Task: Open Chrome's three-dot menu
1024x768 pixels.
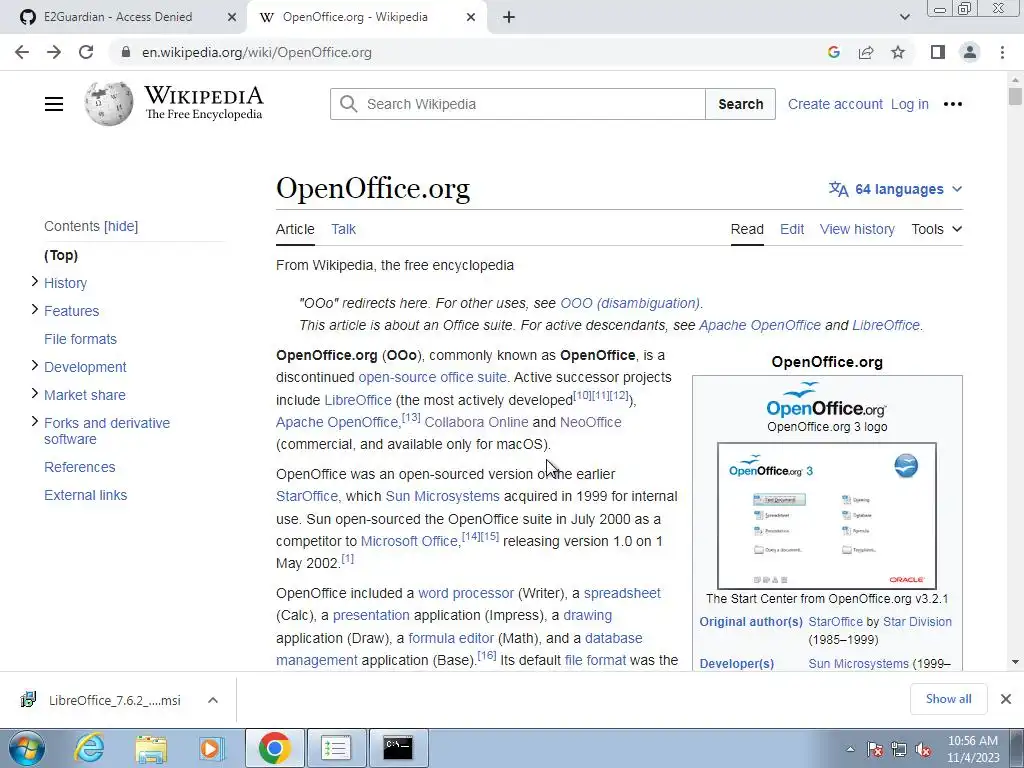Action: pyautogui.click(x=1002, y=52)
